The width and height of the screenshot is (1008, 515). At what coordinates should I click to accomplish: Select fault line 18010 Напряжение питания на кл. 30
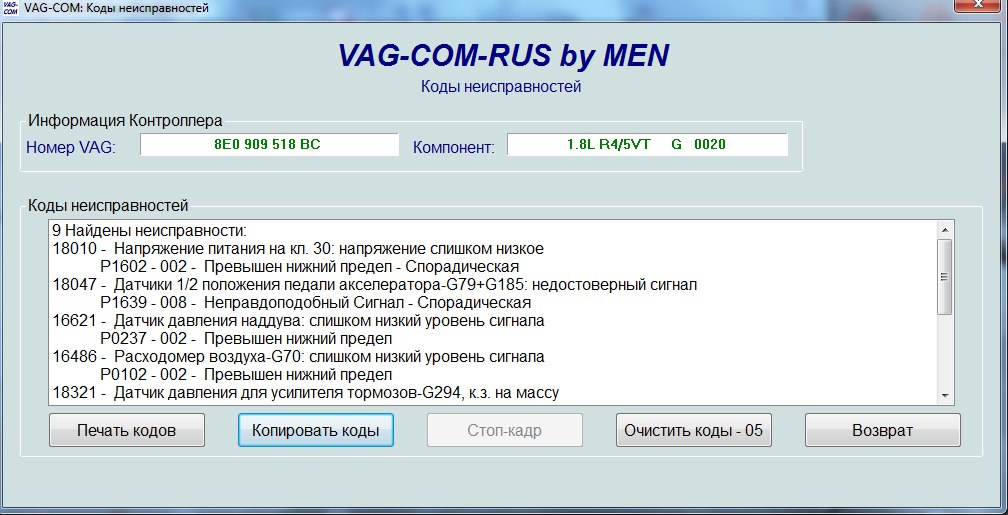point(298,248)
